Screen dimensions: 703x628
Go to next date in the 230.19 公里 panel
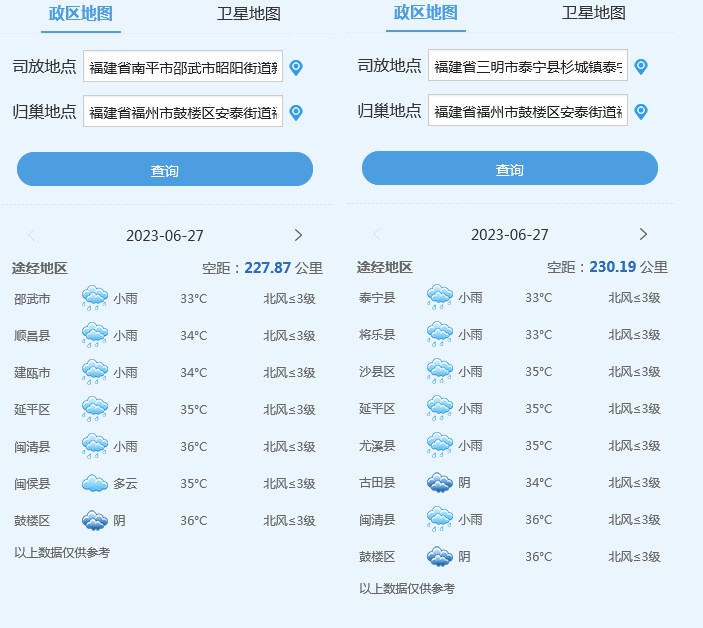coord(643,234)
